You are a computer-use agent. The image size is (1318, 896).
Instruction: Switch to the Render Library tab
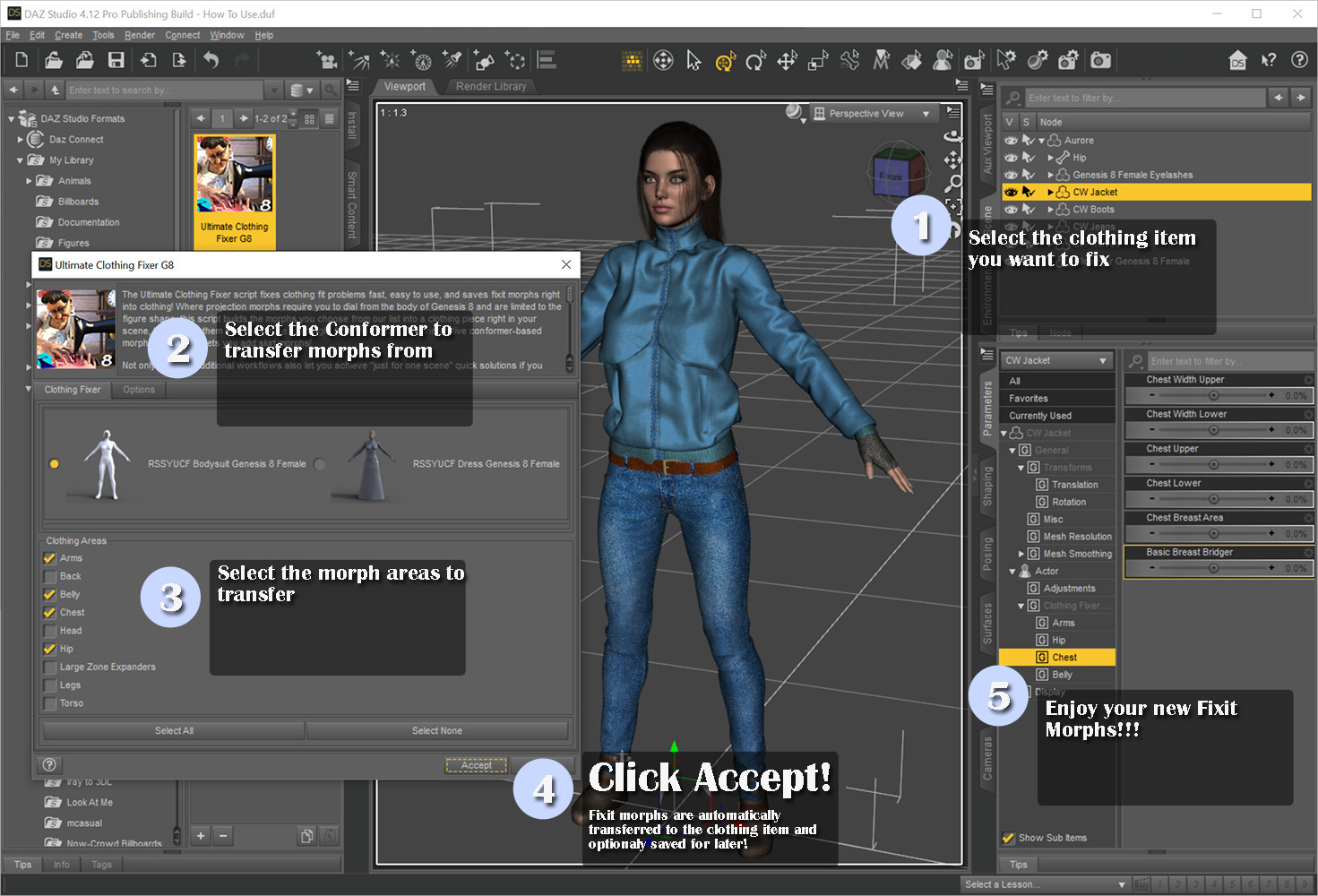point(491,86)
